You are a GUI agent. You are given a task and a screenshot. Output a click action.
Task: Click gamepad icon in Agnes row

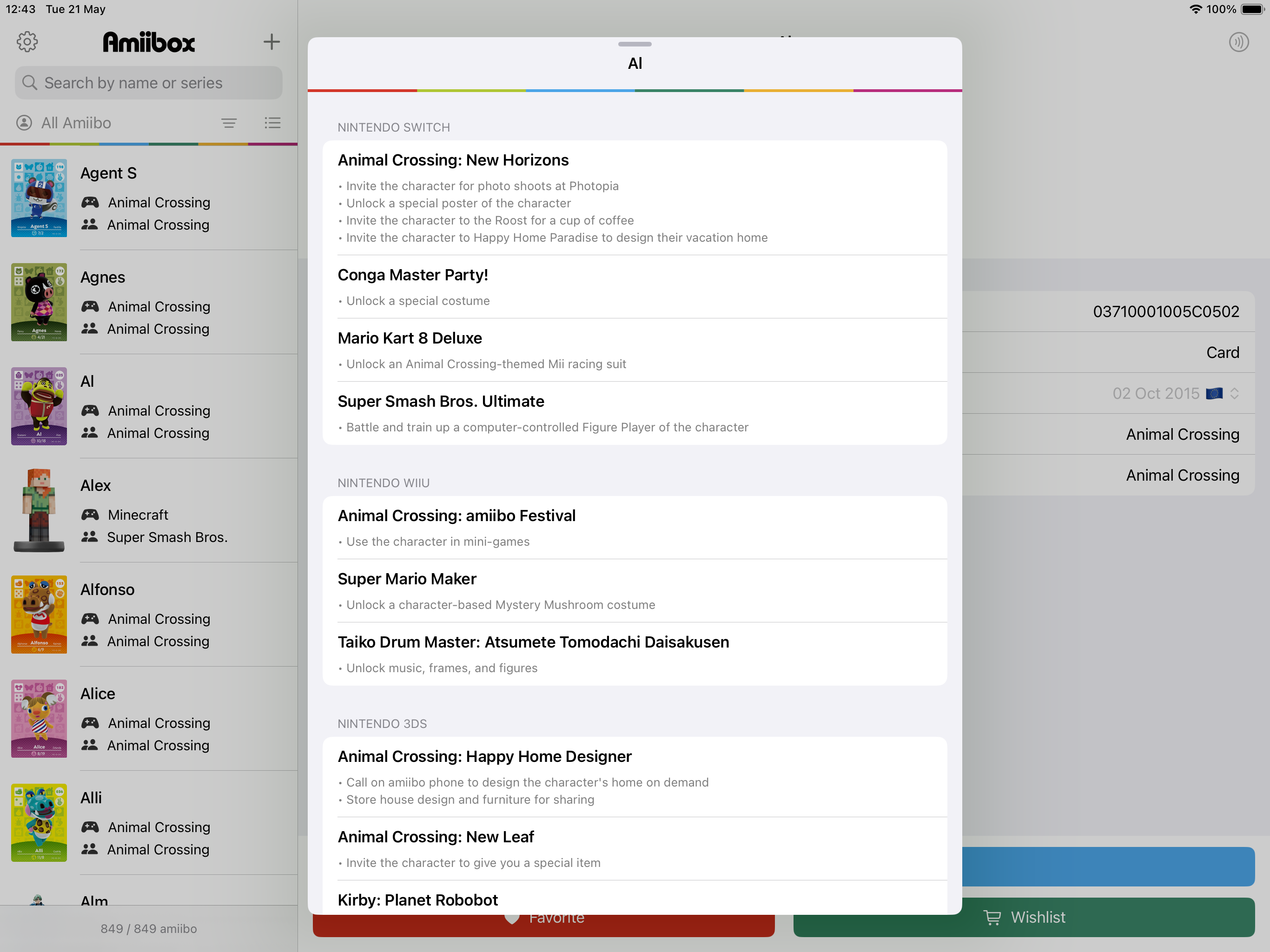pos(90,306)
